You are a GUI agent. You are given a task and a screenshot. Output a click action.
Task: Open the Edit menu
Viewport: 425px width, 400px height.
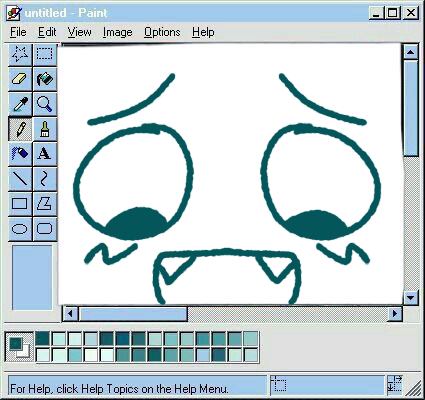coord(47,32)
